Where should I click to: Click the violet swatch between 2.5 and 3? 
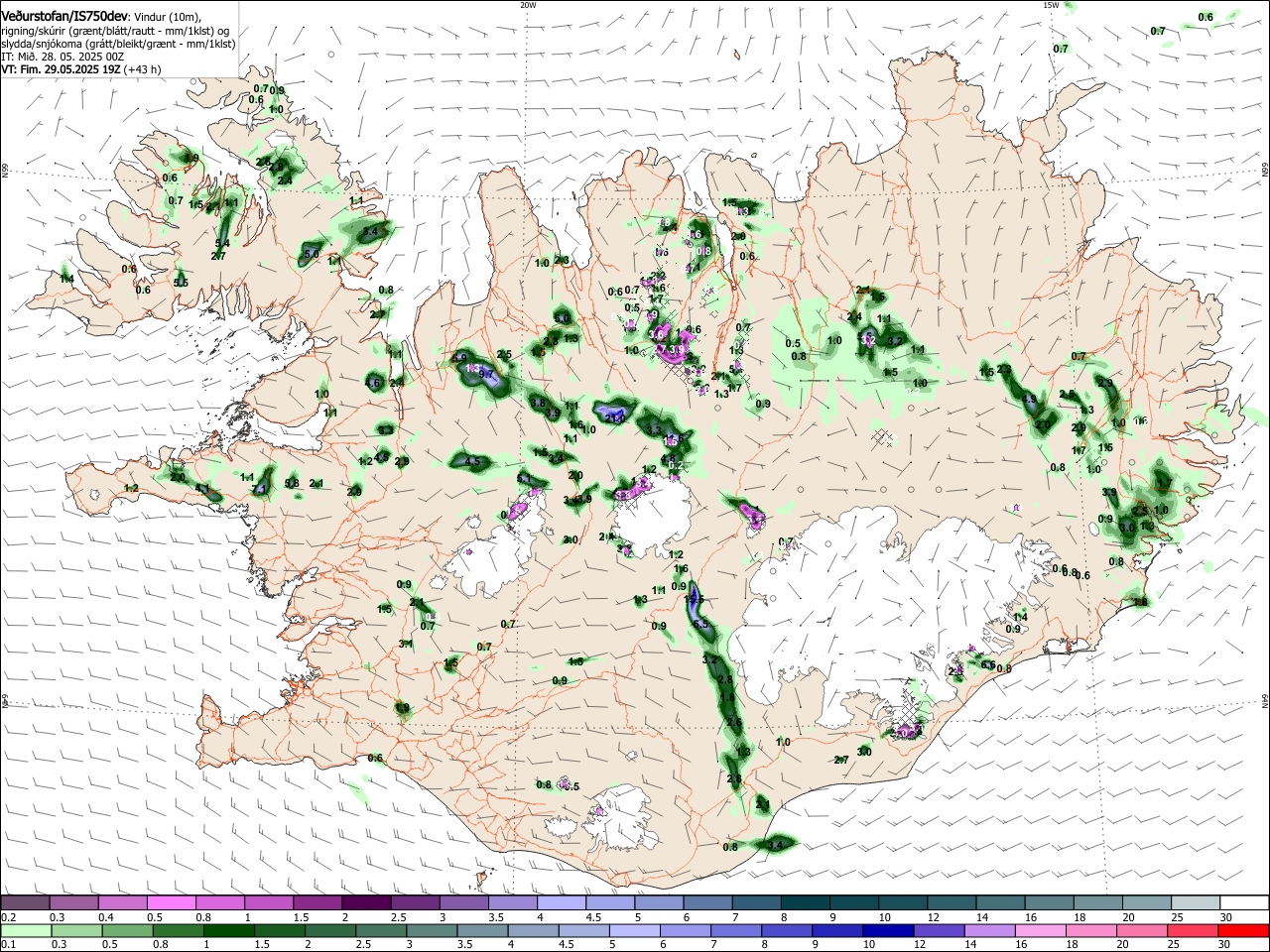(x=415, y=903)
